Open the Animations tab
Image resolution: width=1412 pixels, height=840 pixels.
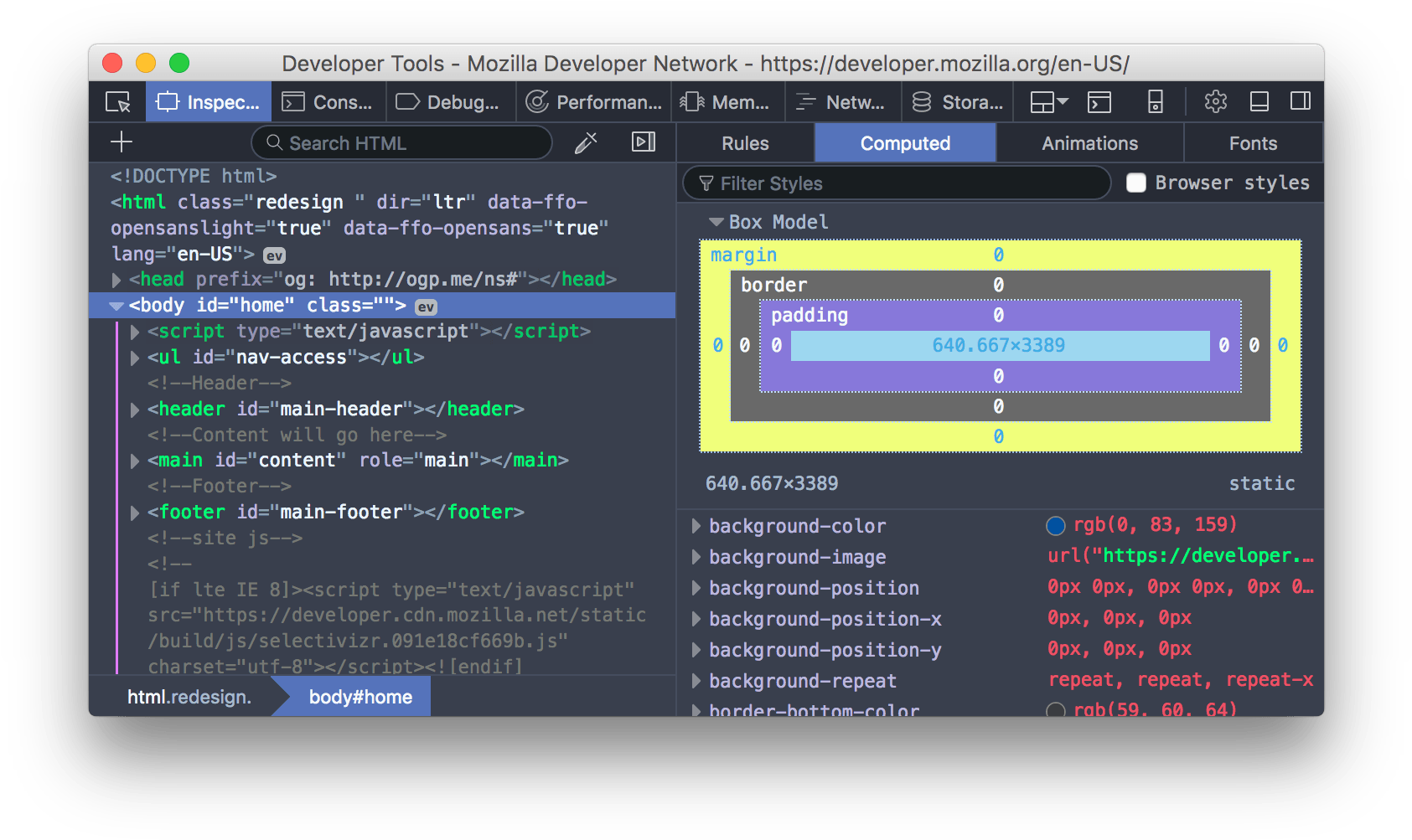[1089, 143]
